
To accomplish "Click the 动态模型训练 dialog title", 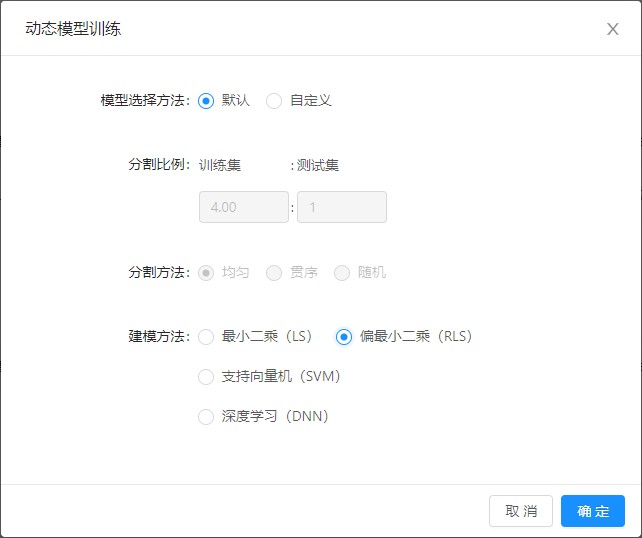I will 73,29.
